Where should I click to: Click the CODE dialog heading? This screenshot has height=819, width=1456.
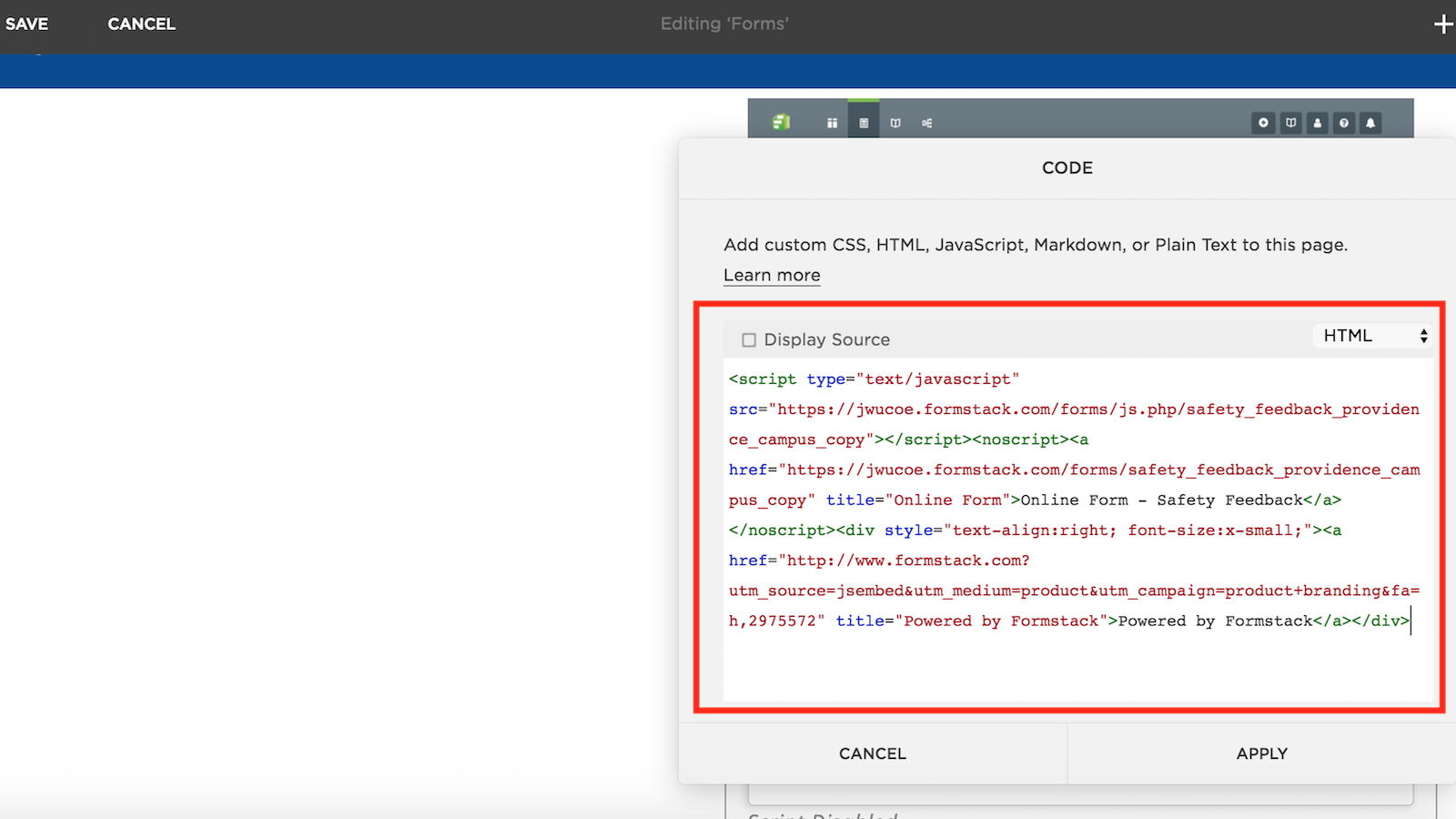[x=1067, y=167]
